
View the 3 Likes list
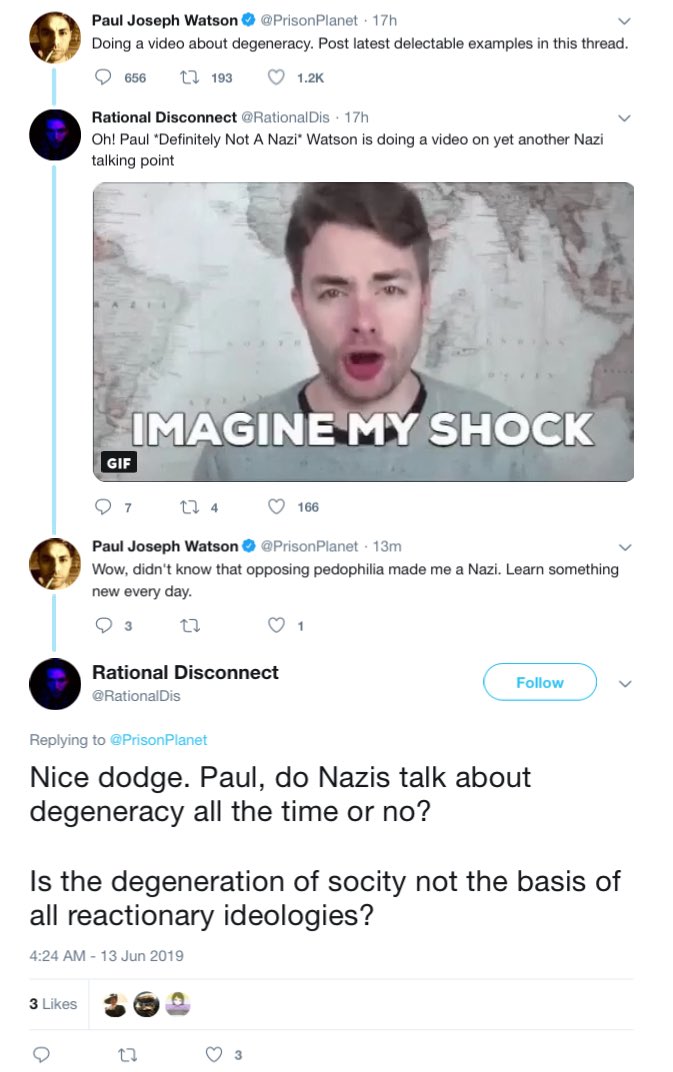click(53, 1004)
